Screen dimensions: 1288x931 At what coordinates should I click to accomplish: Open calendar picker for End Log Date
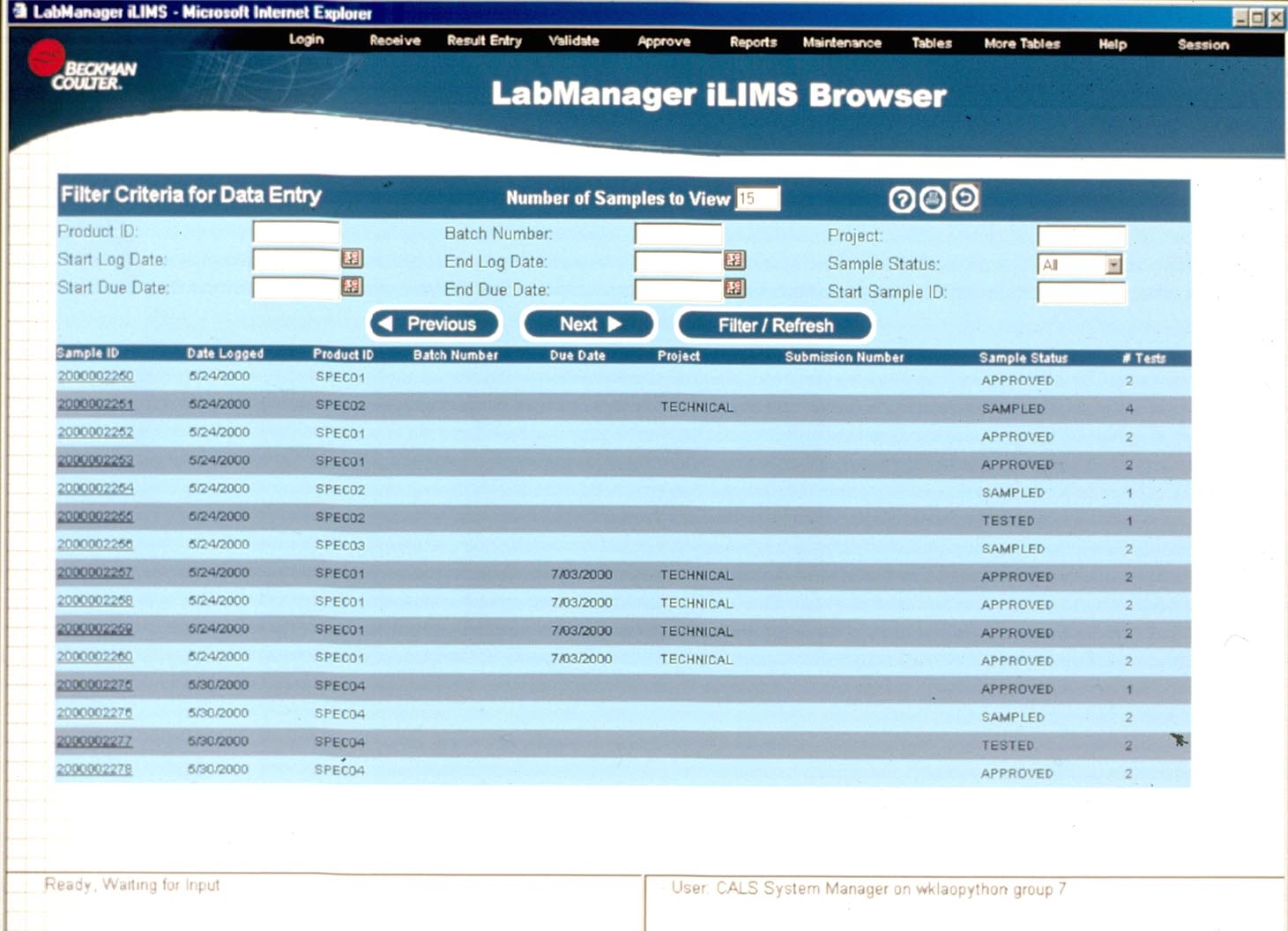point(734,260)
